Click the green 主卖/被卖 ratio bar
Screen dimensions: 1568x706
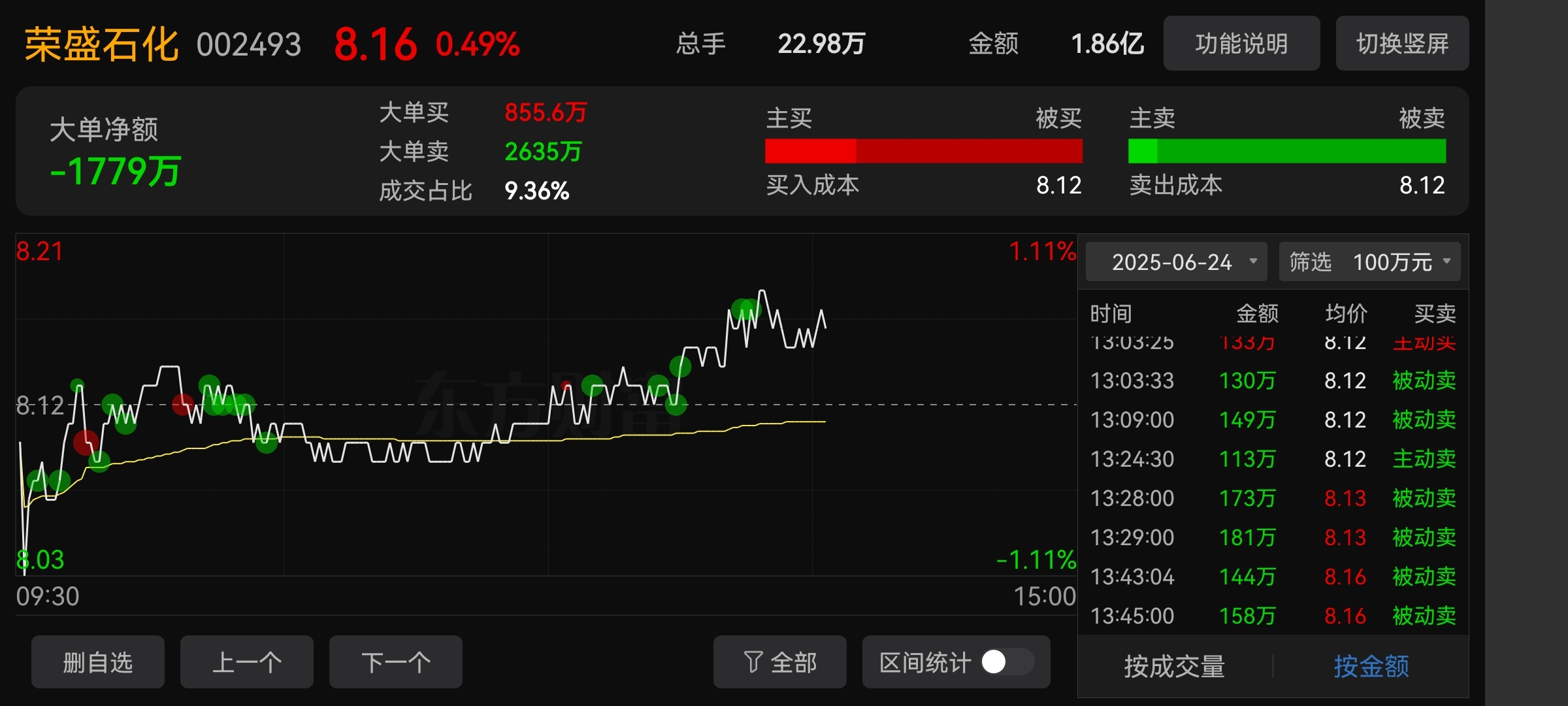[x=1287, y=151]
